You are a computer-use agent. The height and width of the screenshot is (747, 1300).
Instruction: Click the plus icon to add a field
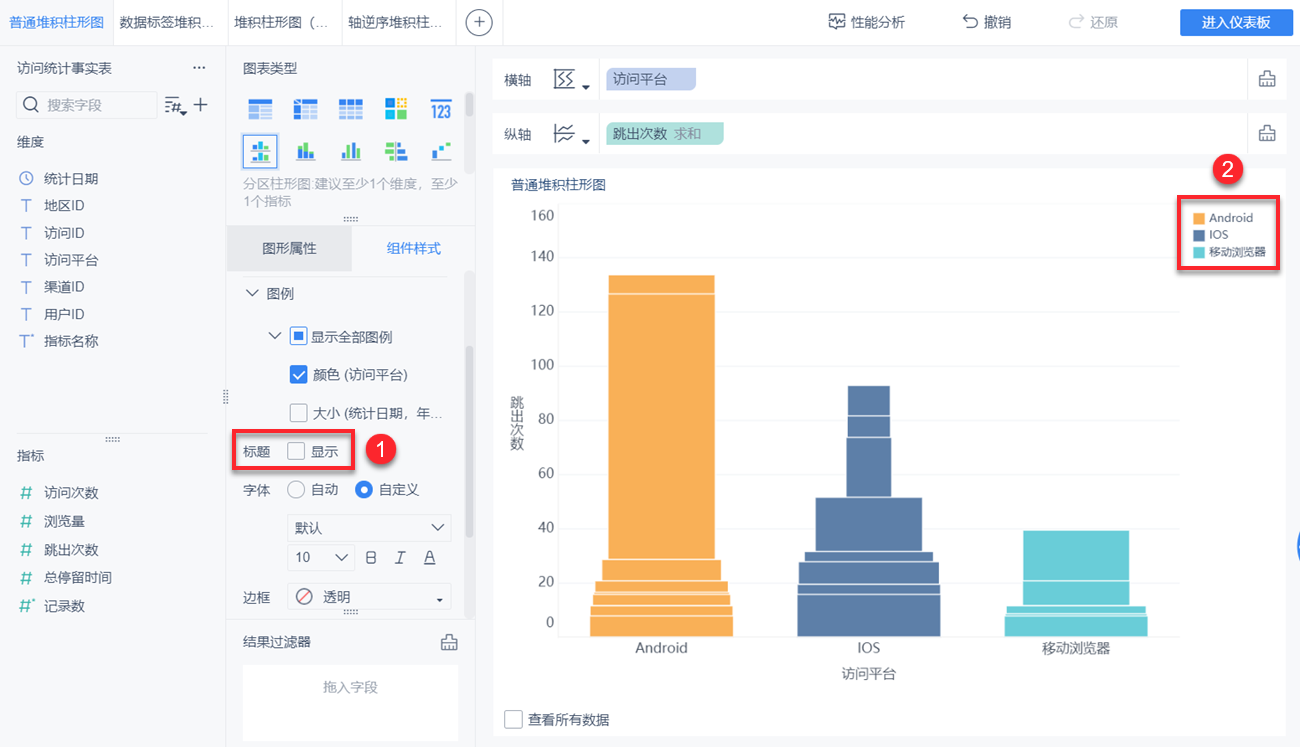coord(200,104)
